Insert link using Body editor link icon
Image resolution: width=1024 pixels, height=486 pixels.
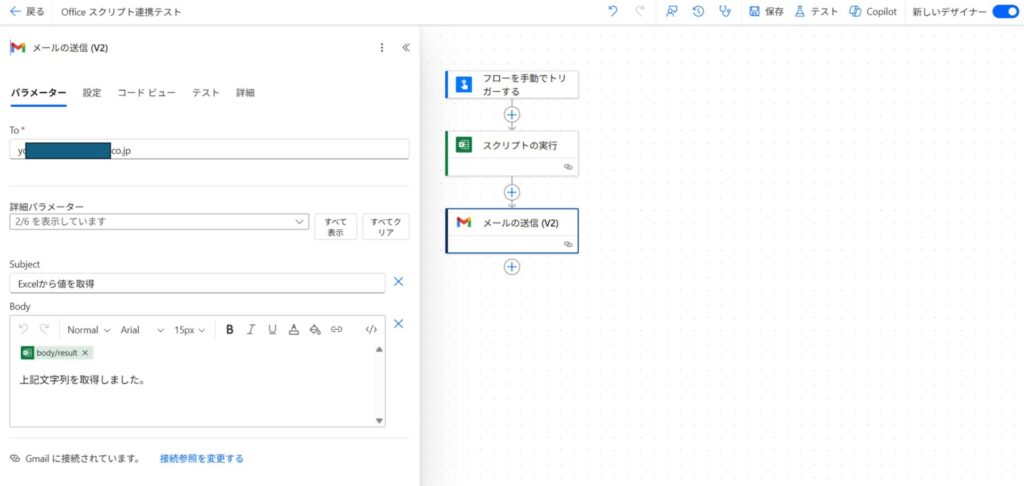point(337,329)
